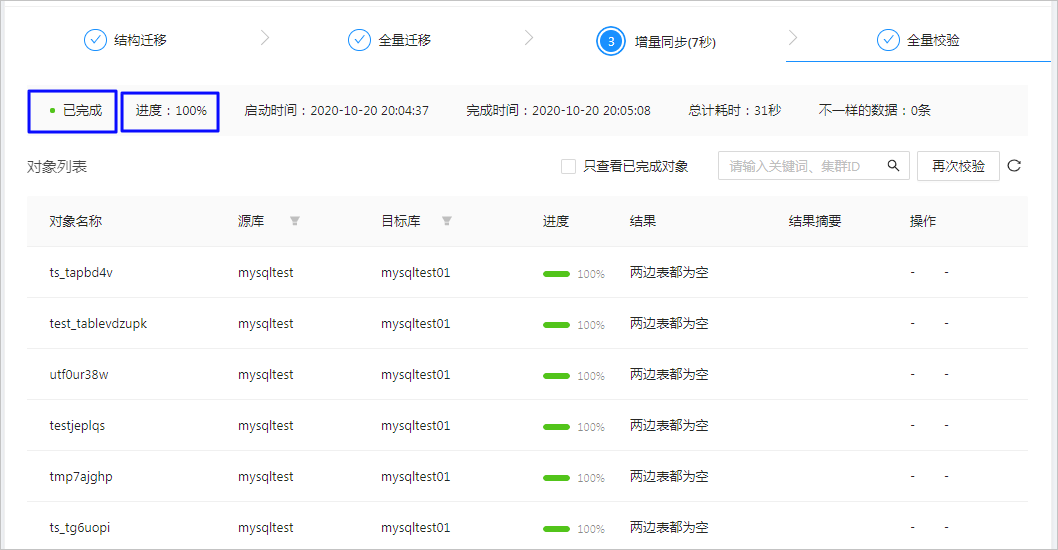1058x550 pixels.
Task: Click the progress bar for utf0ur38w
Action: (x=557, y=376)
